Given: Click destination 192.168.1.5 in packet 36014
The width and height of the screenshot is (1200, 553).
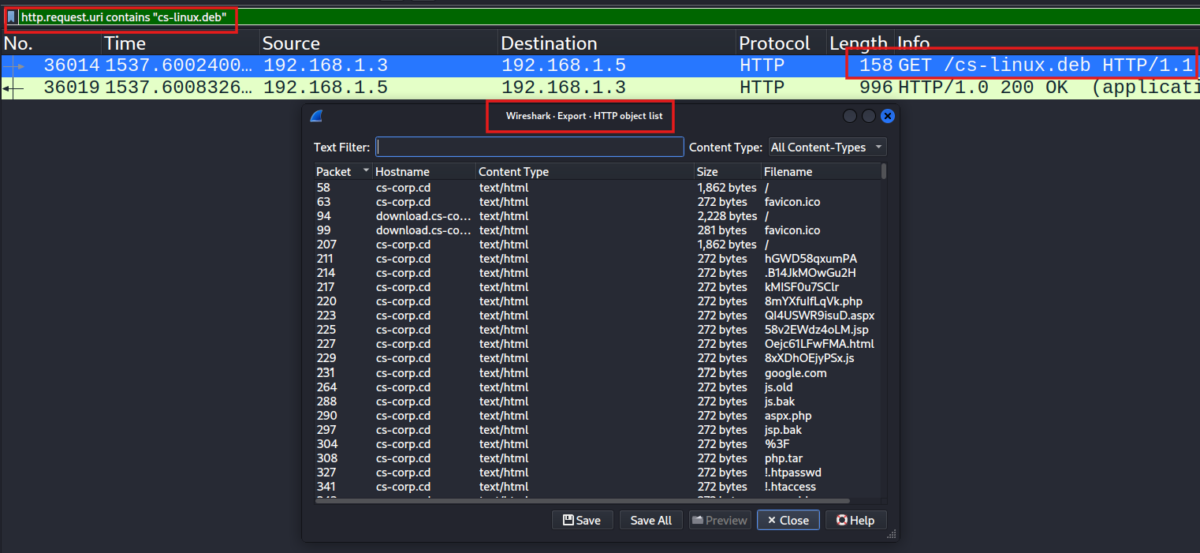Looking at the screenshot, I should click(564, 65).
